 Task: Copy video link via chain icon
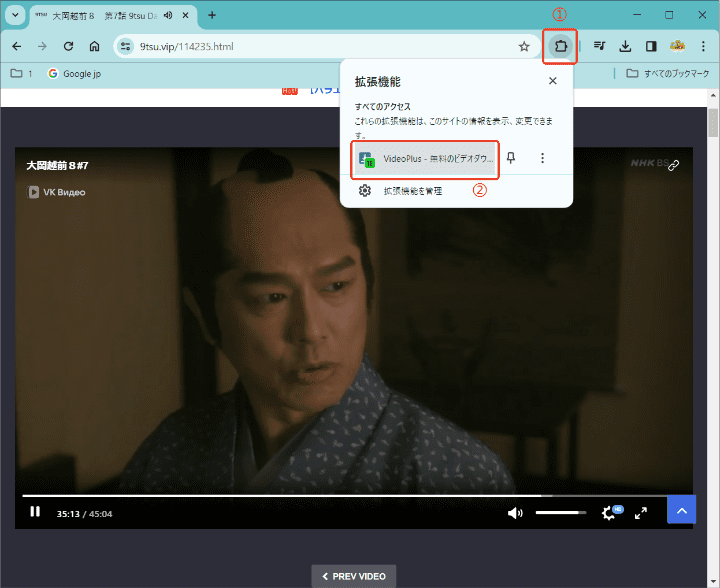click(673, 165)
